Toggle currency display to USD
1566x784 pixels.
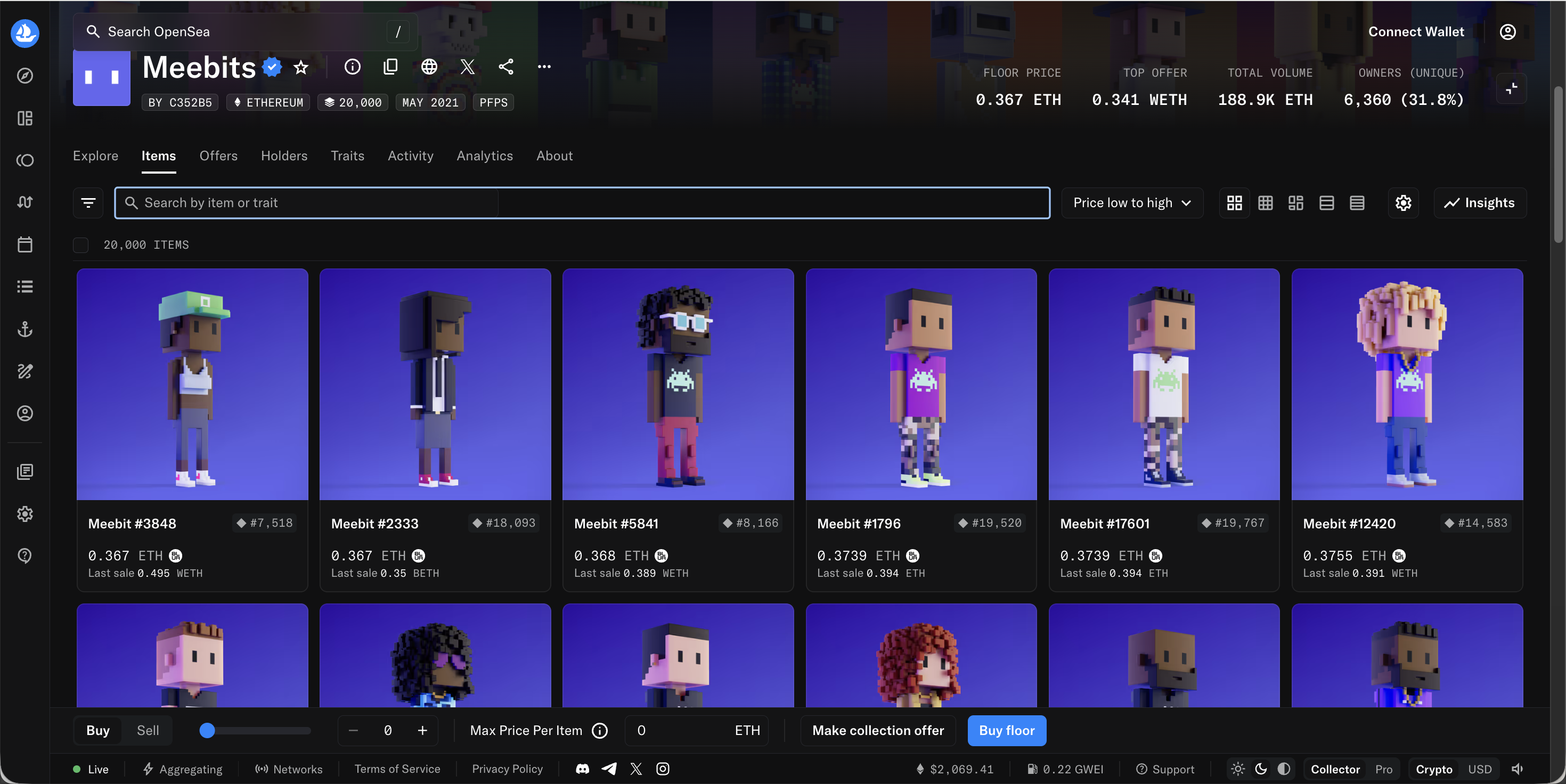click(1480, 770)
